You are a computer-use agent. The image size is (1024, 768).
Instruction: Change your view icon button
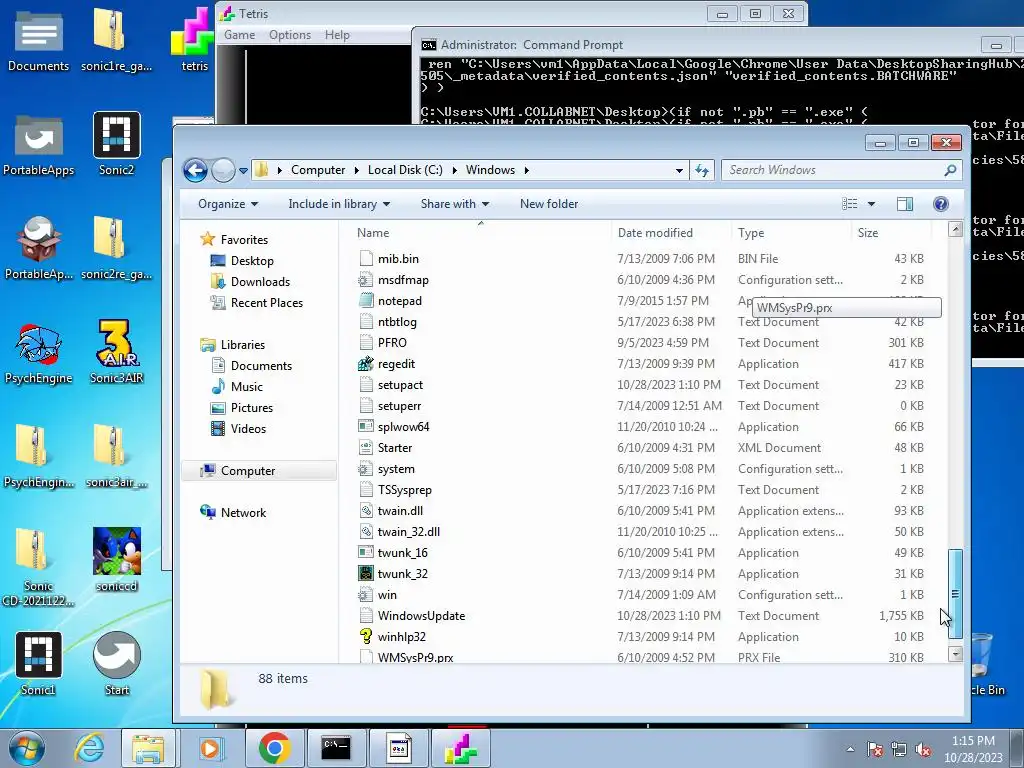click(x=850, y=204)
